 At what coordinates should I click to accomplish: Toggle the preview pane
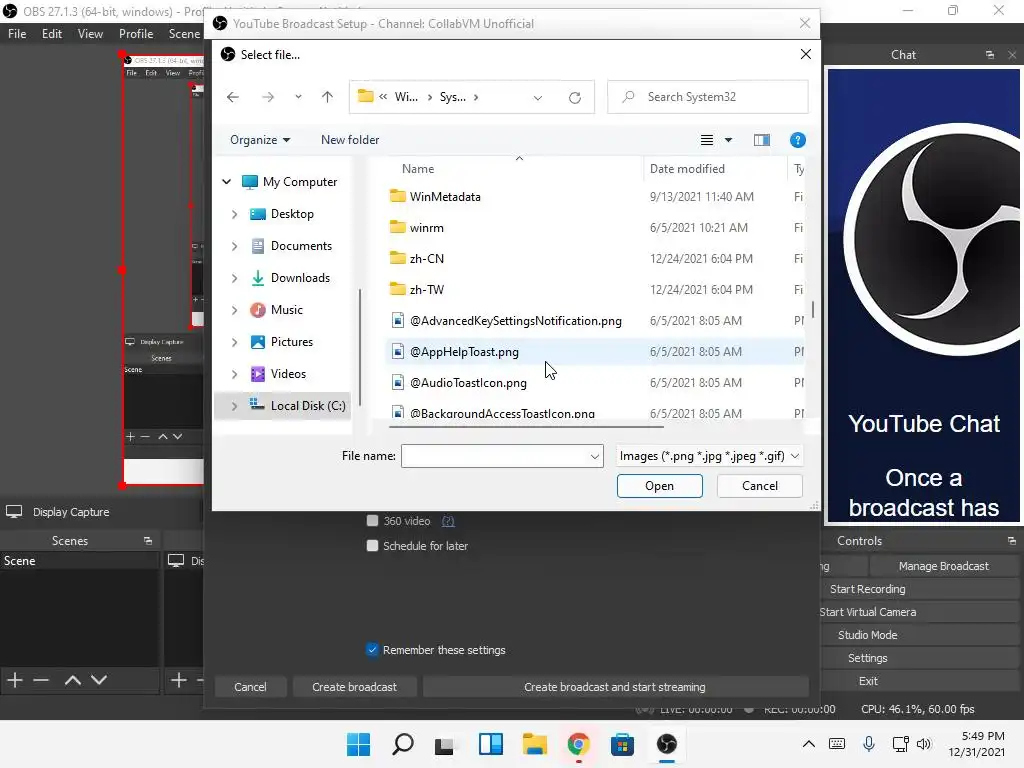[x=761, y=140]
